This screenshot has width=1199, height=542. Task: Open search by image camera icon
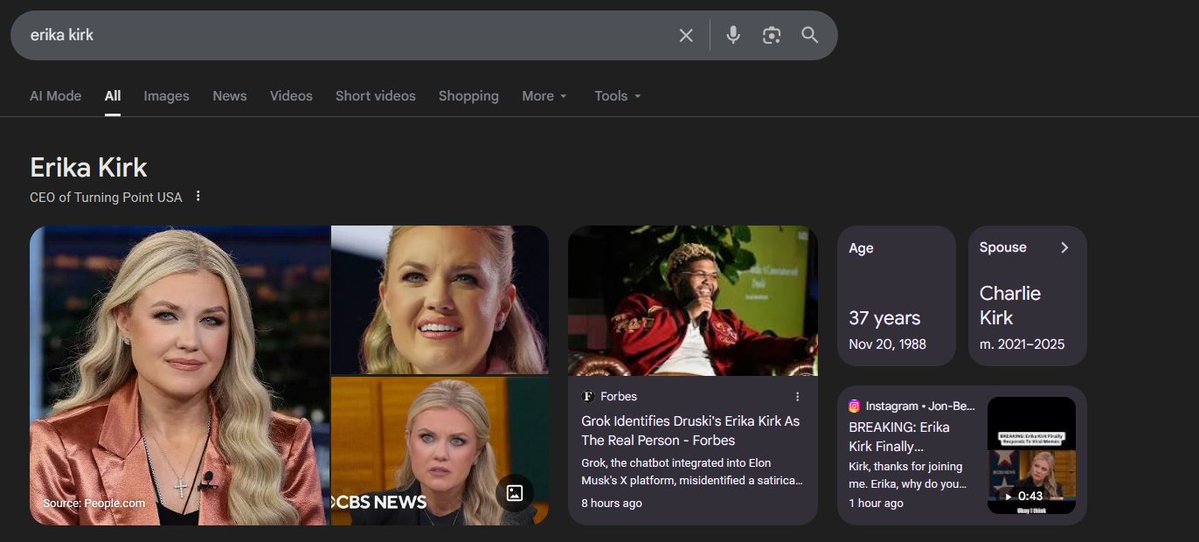coord(772,35)
